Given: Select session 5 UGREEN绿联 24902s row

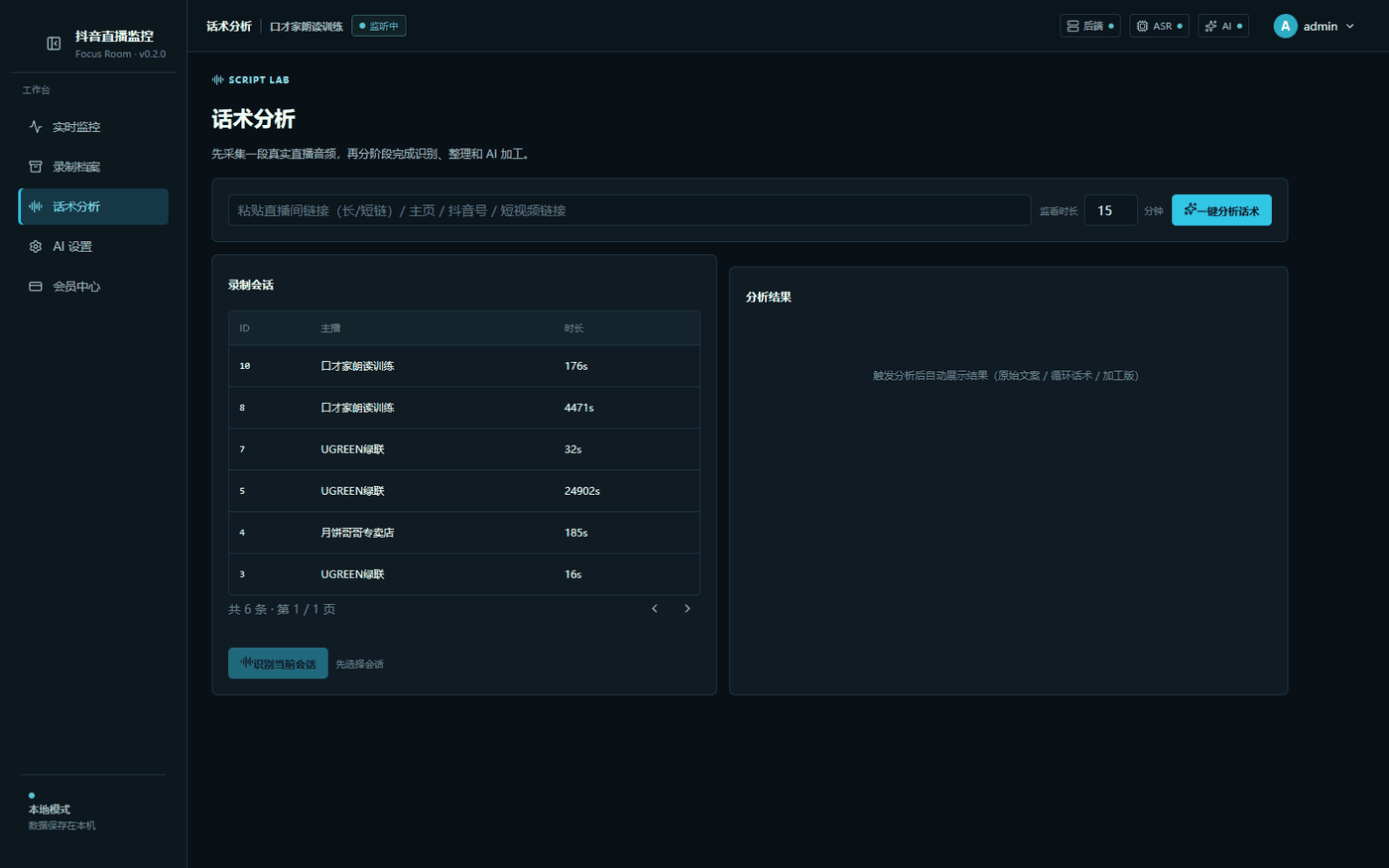Looking at the screenshot, I should point(463,491).
